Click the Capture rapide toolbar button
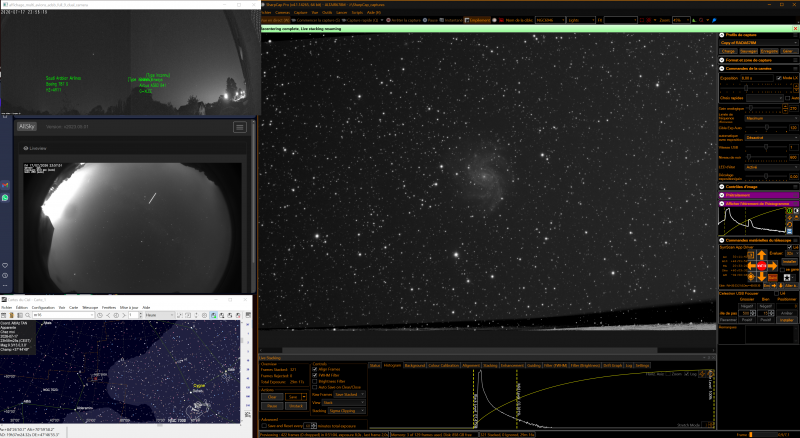Viewport: 800px width, 438px height. [360, 20]
